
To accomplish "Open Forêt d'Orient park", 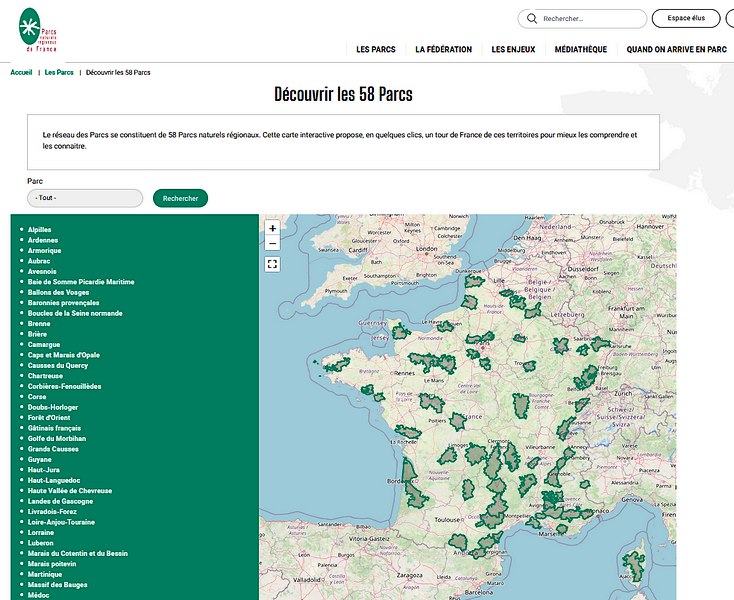I will [x=49, y=417].
